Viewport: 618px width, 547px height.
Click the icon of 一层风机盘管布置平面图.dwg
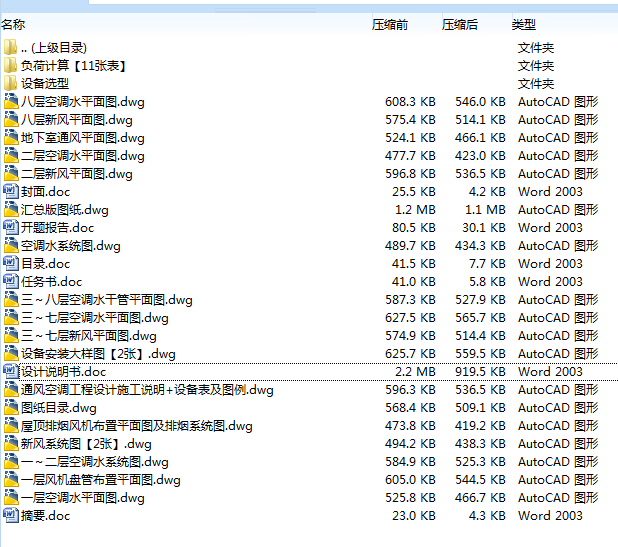[11, 480]
